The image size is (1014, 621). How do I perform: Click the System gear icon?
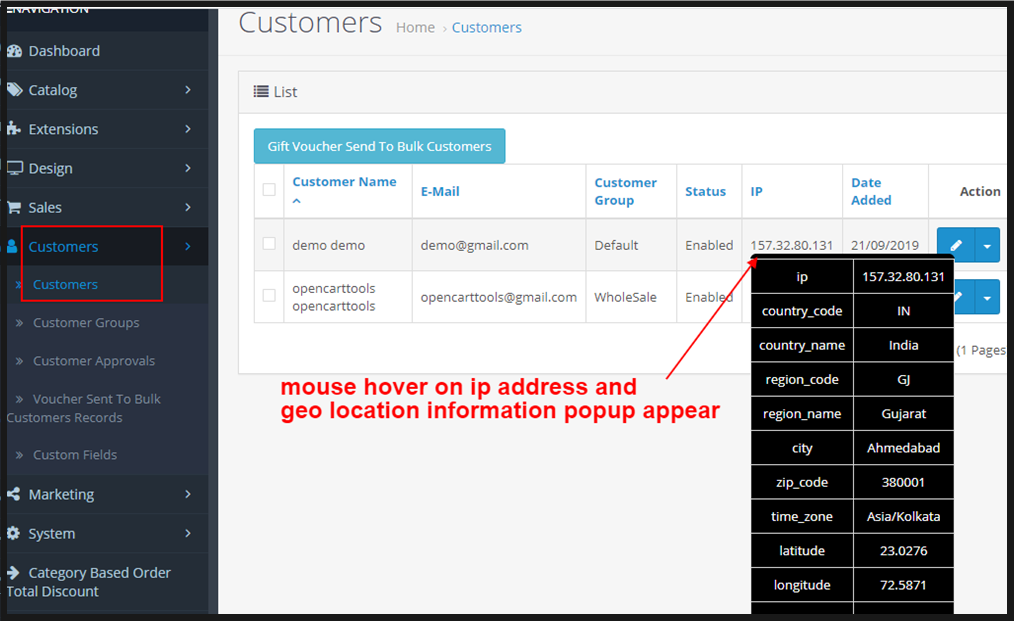[14, 534]
